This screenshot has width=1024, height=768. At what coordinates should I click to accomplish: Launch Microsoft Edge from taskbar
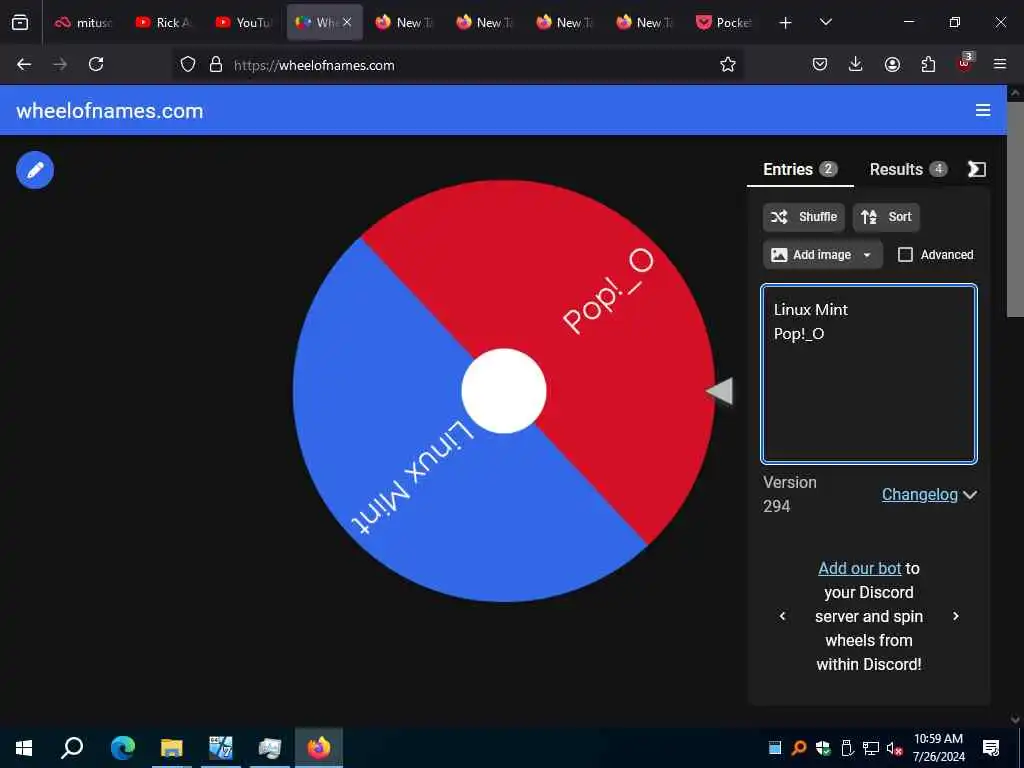coord(122,748)
